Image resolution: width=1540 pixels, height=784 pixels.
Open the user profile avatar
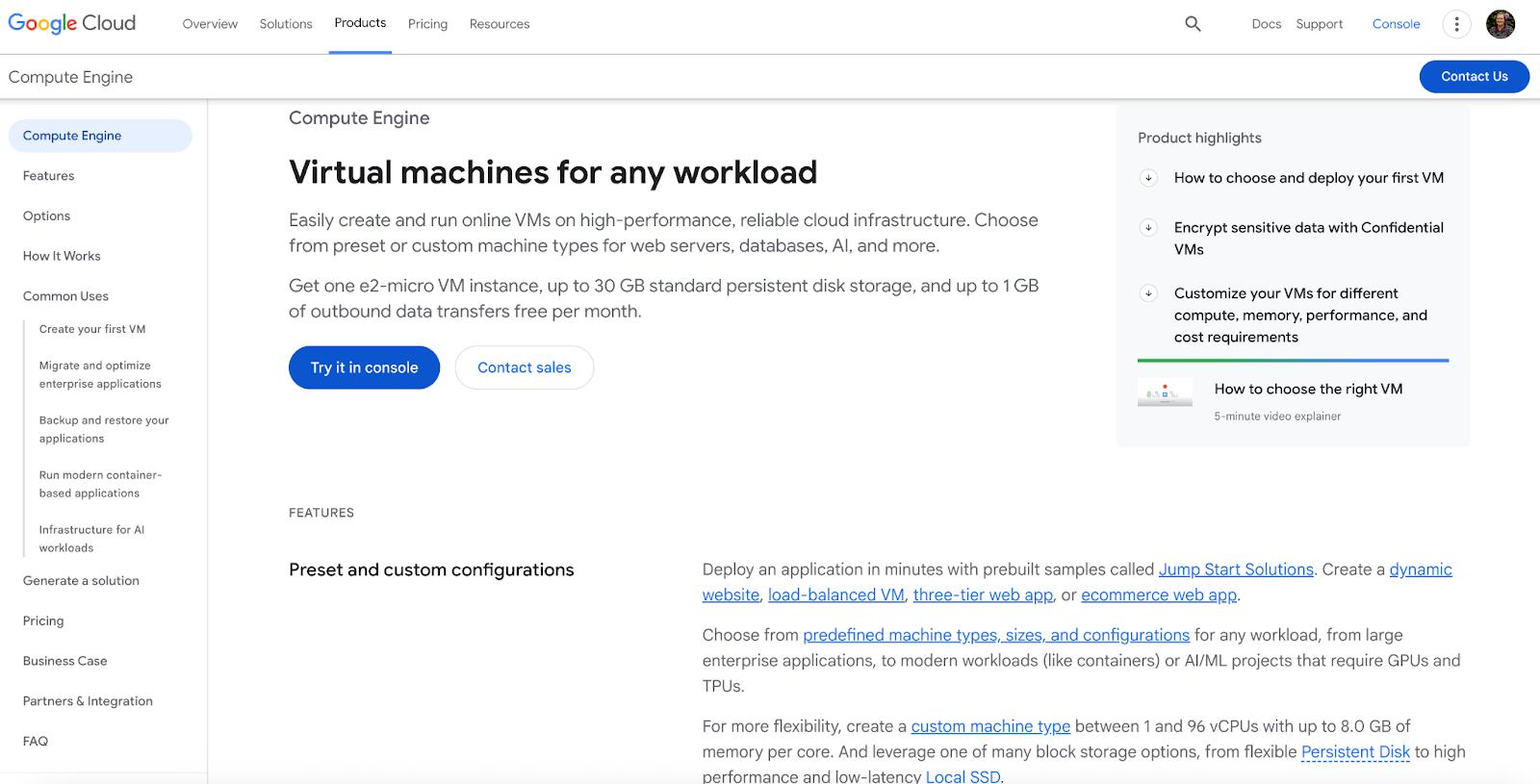[x=1501, y=24]
